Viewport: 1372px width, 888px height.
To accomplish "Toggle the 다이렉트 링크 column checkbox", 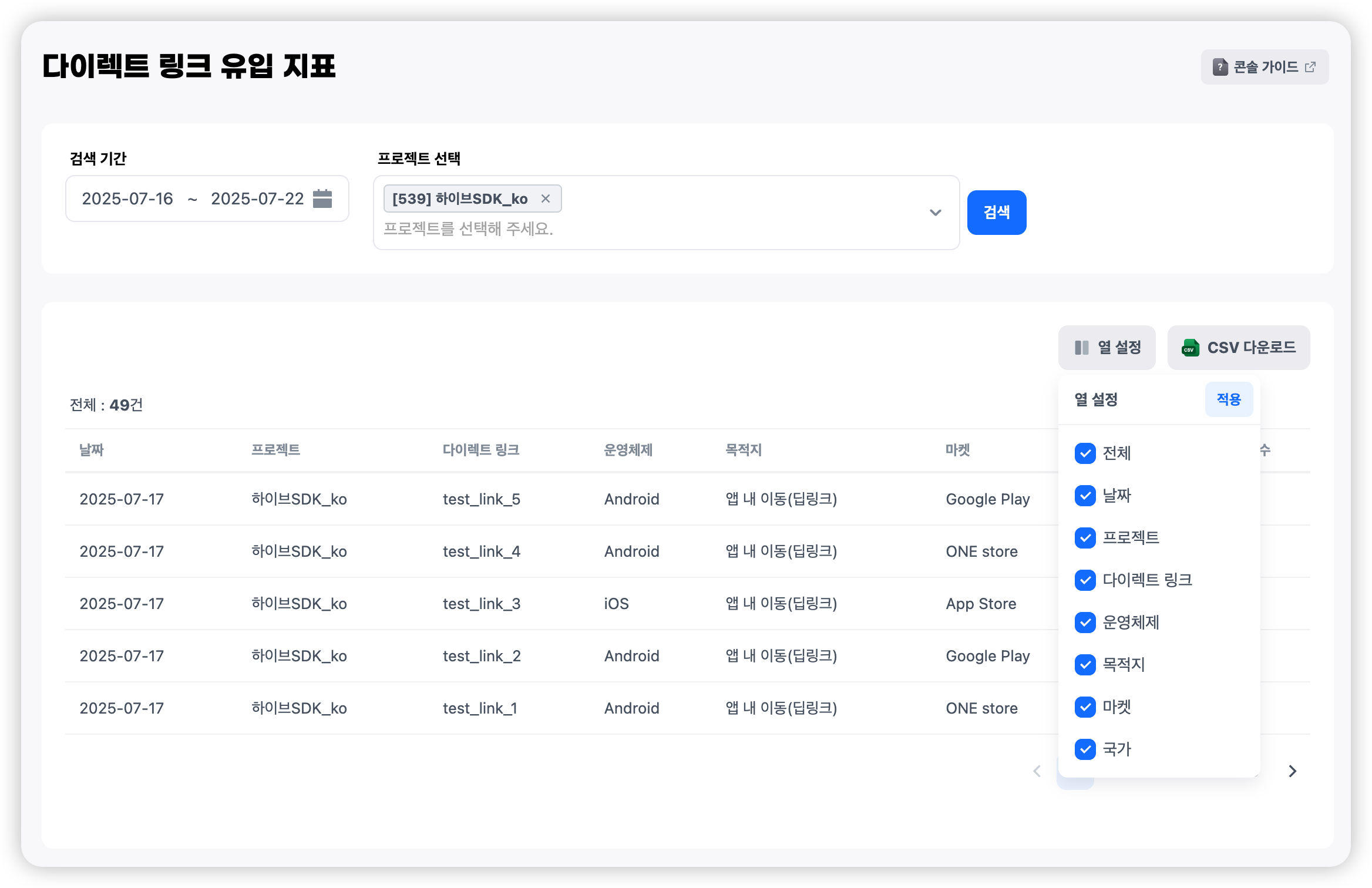I will click(1085, 580).
